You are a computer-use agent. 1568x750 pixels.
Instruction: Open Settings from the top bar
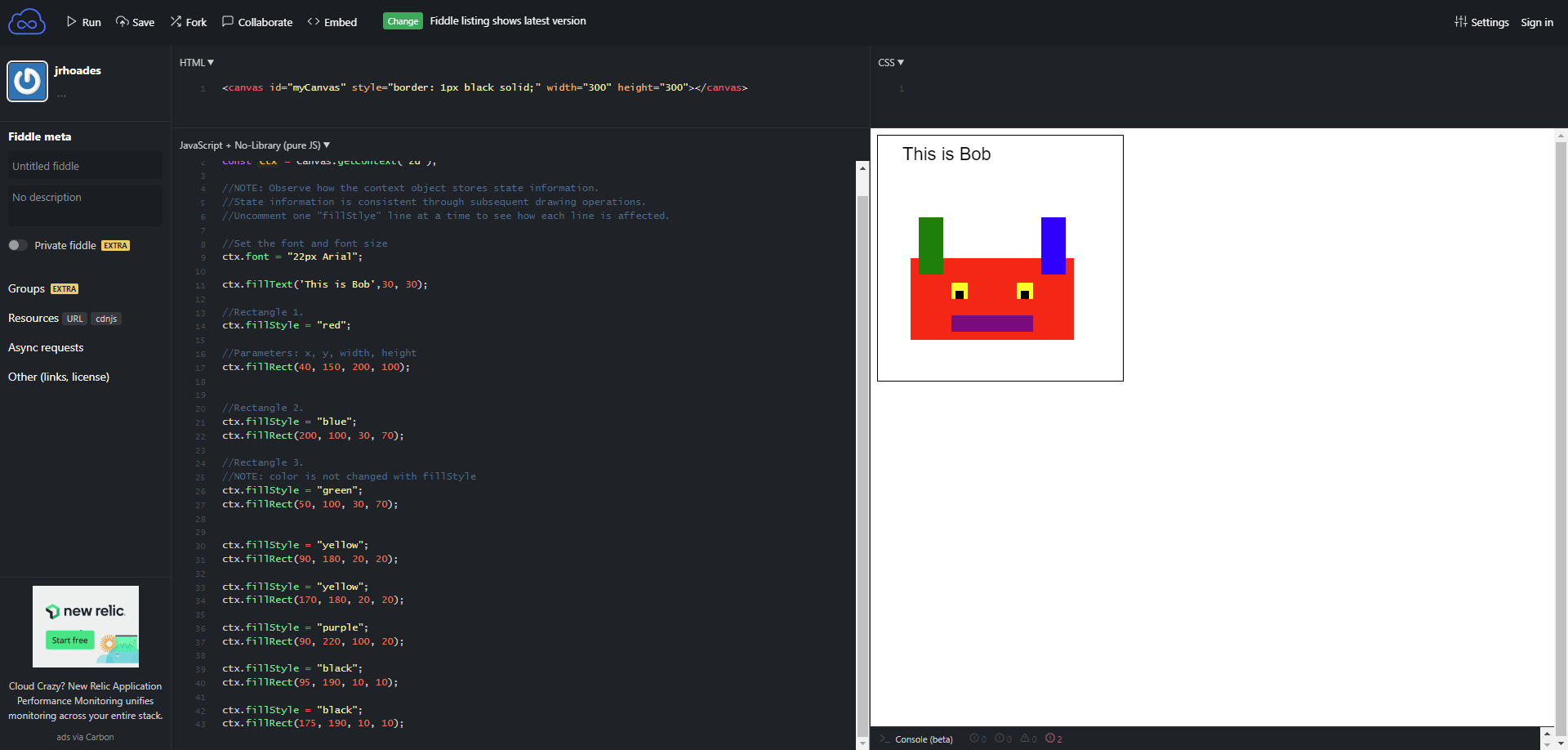(1481, 22)
